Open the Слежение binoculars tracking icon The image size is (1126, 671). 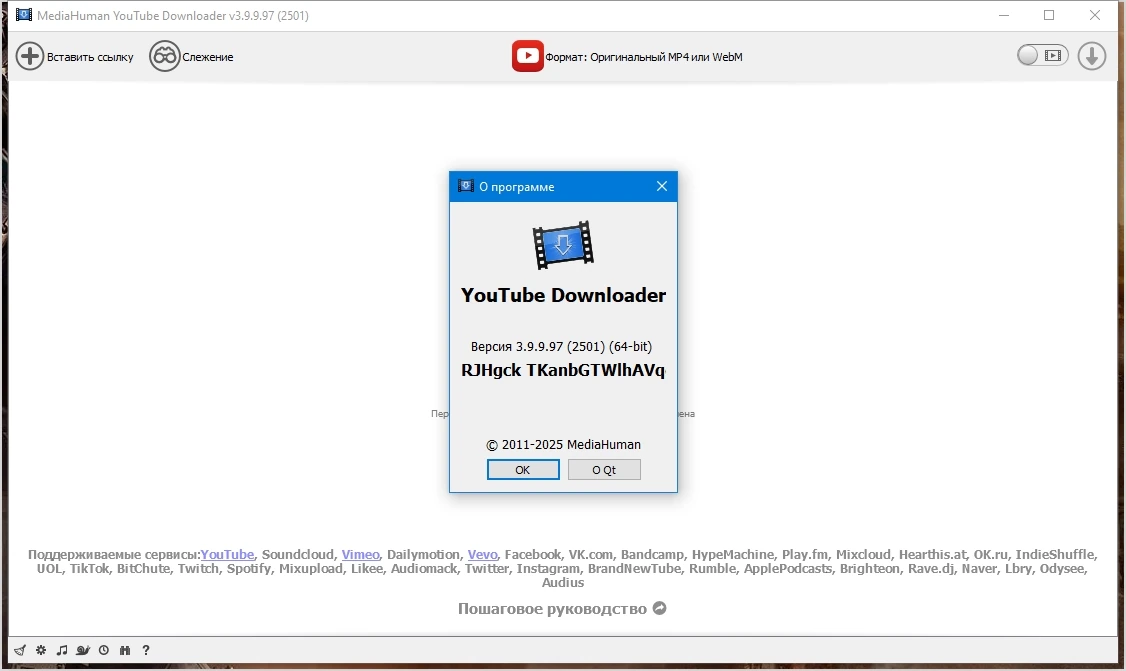tap(164, 56)
